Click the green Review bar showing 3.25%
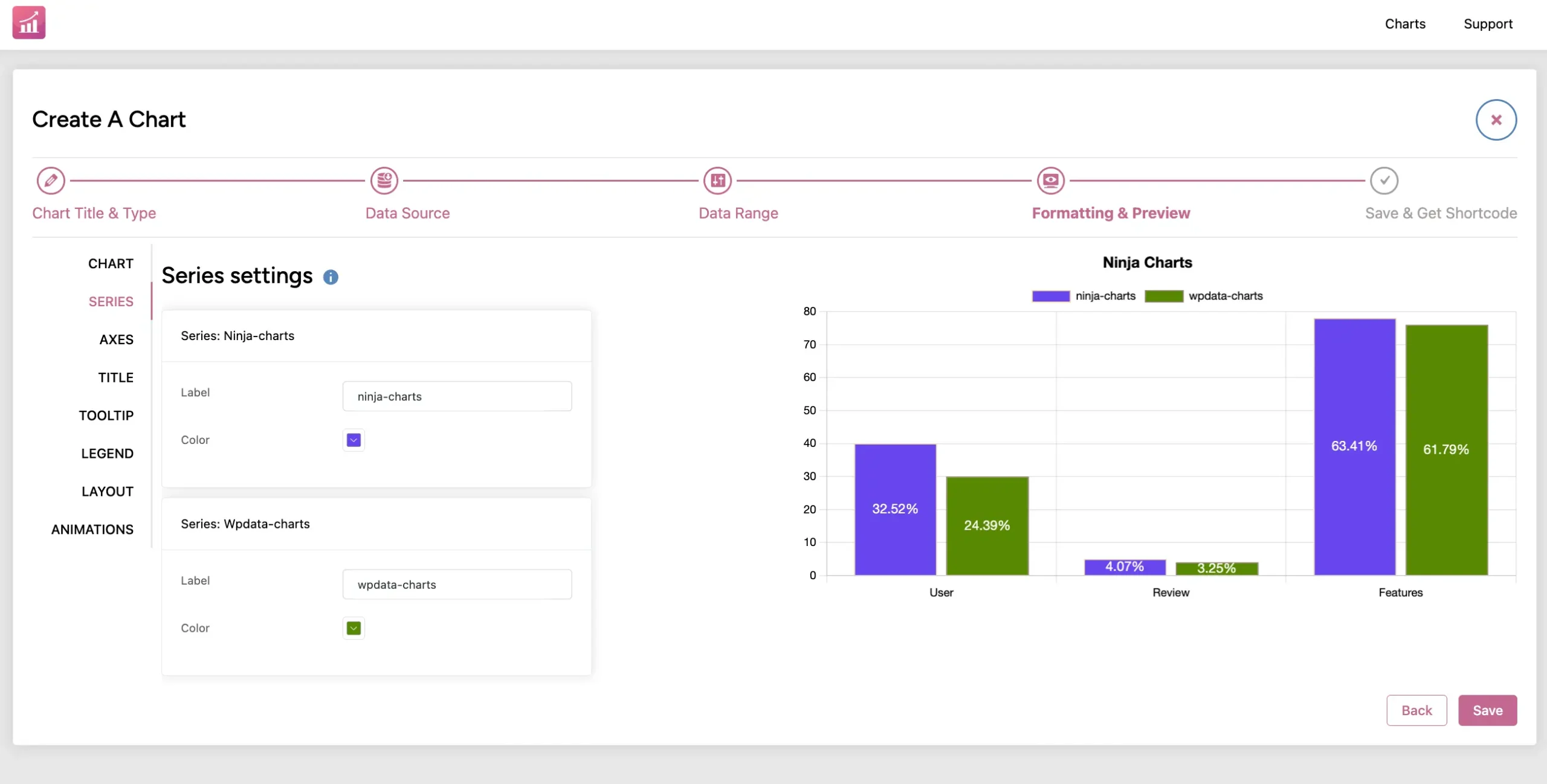Viewport: 1547px width, 784px height. tap(1216, 569)
